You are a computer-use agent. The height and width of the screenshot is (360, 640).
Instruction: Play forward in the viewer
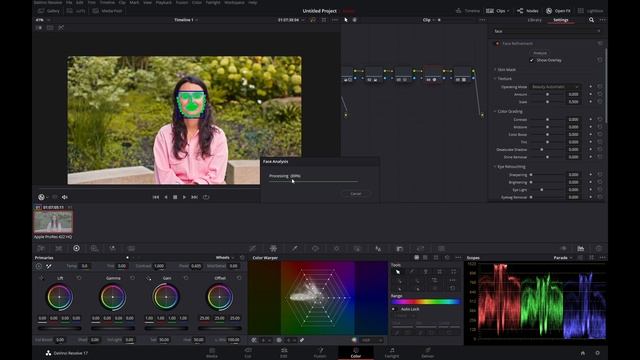(184, 197)
